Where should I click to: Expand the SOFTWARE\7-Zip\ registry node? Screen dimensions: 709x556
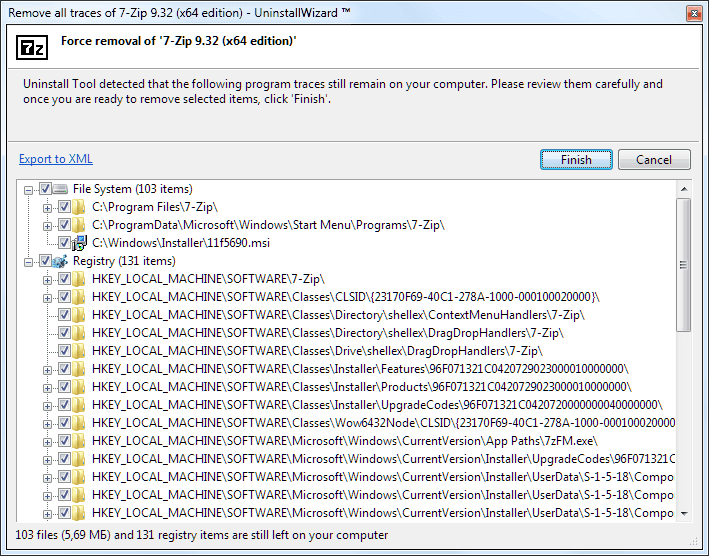coord(47,280)
